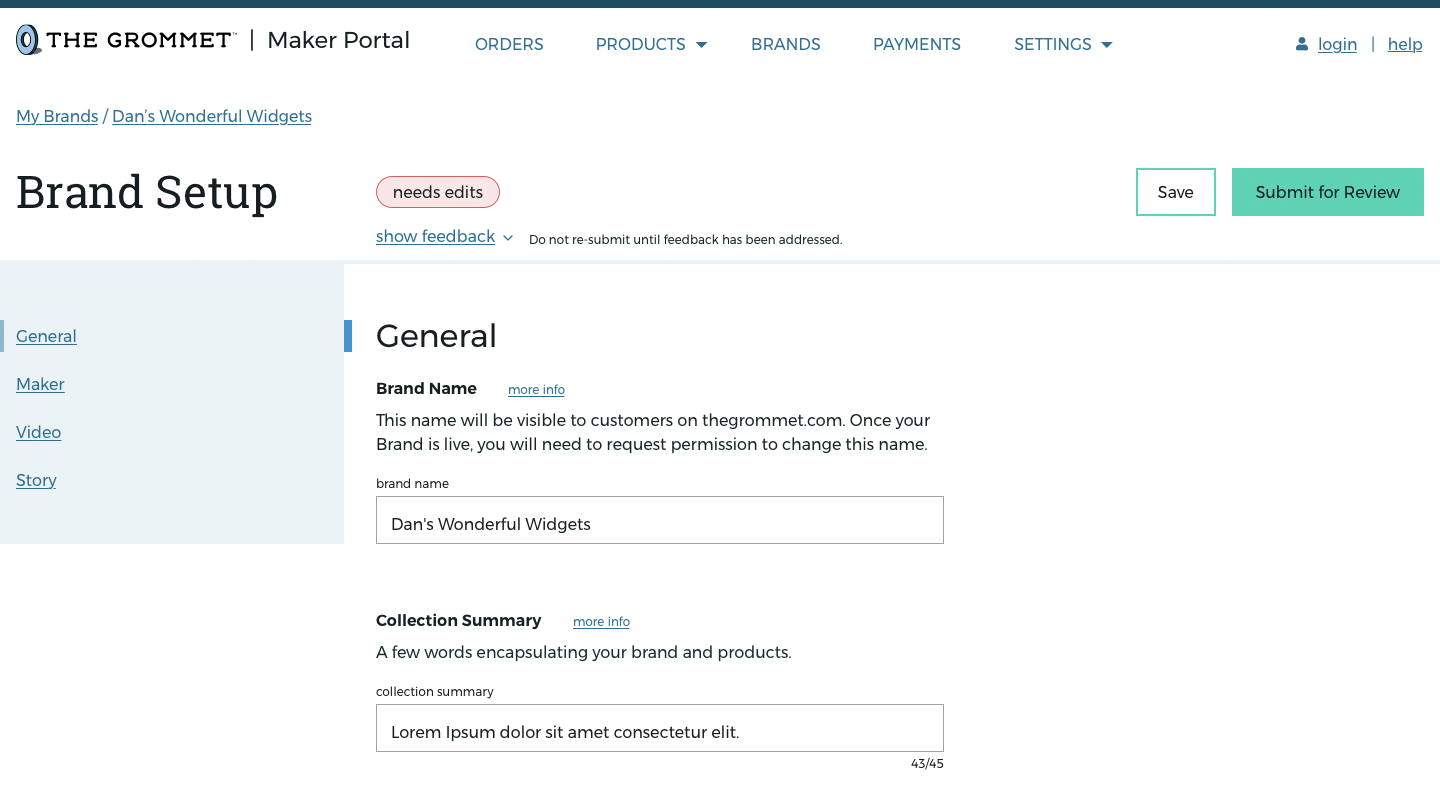This screenshot has height=792, width=1440.
Task: Click the Save button
Action: (x=1176, y=192)
